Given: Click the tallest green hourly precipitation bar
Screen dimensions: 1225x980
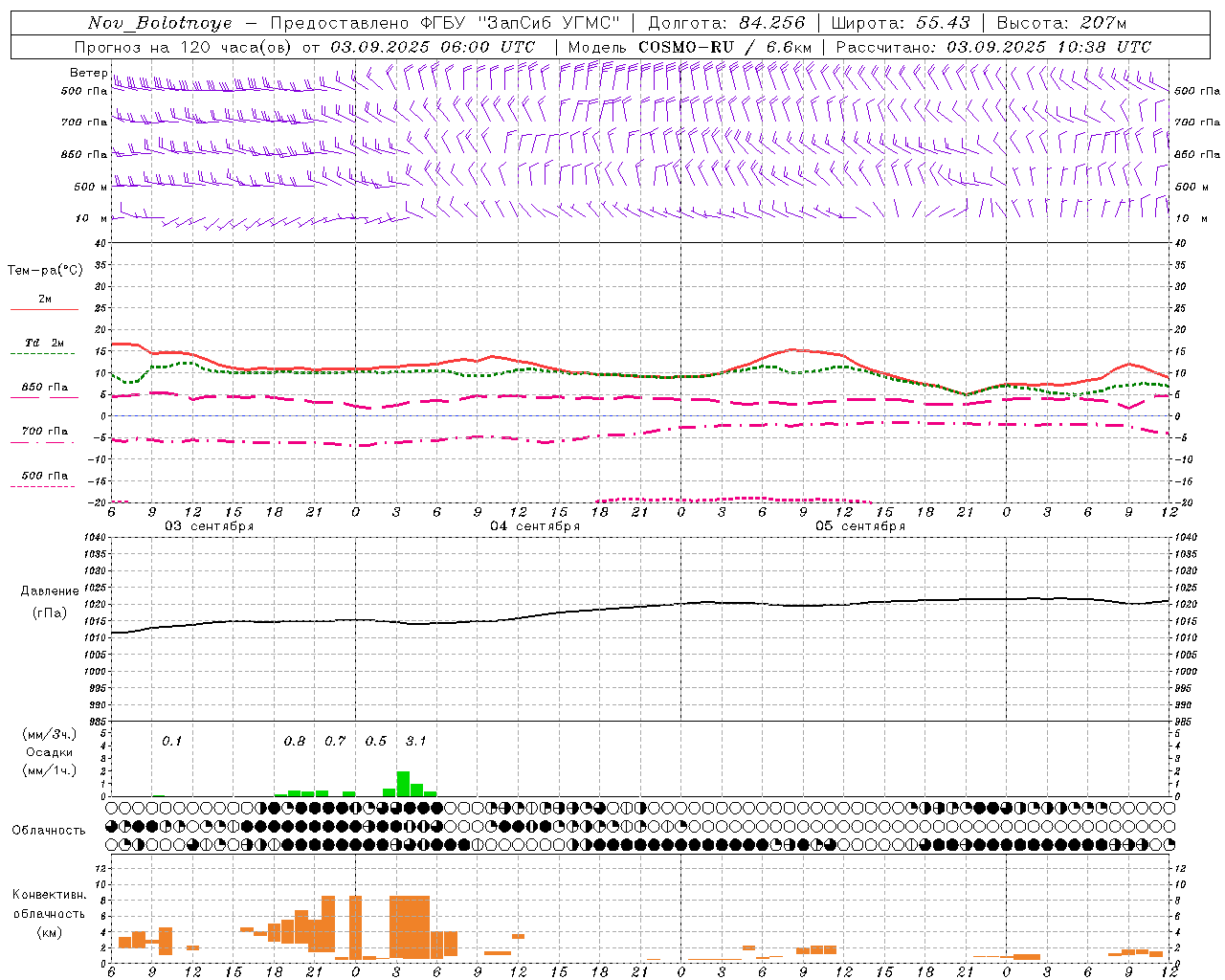Looking at the screenshot, I should (403, 784).
